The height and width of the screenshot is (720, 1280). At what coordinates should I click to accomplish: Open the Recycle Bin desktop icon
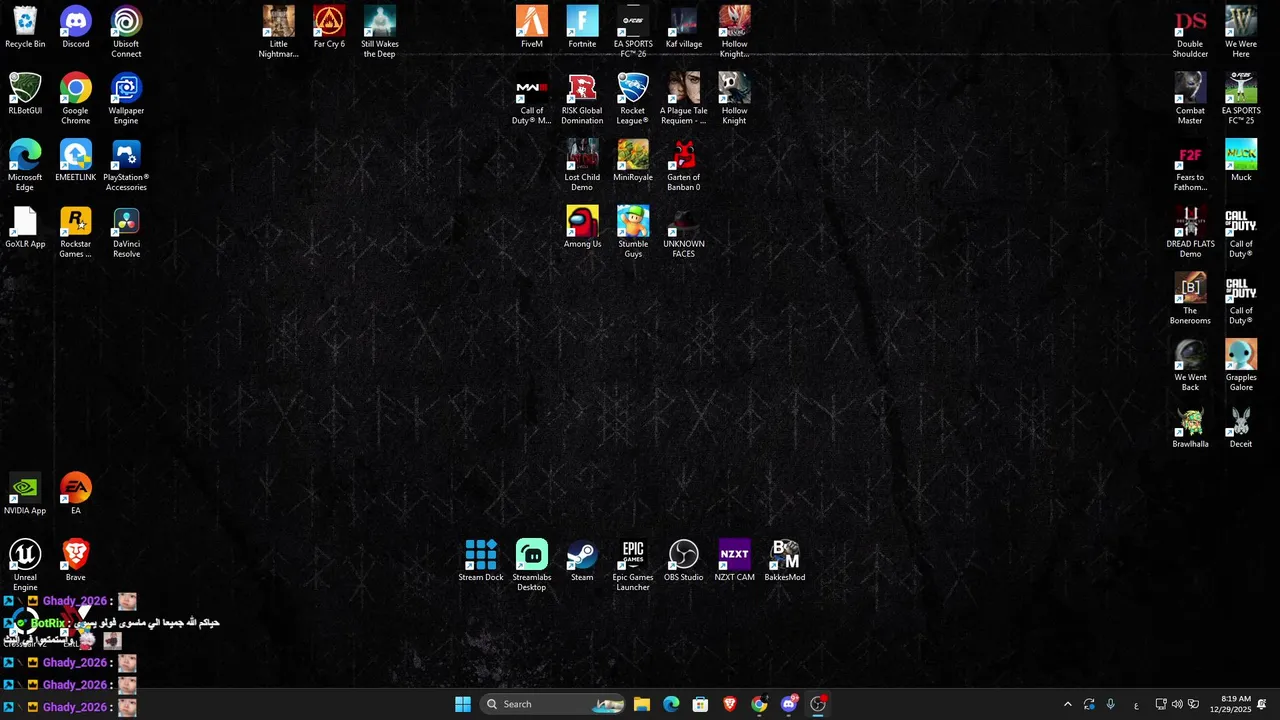pos(25,27)
